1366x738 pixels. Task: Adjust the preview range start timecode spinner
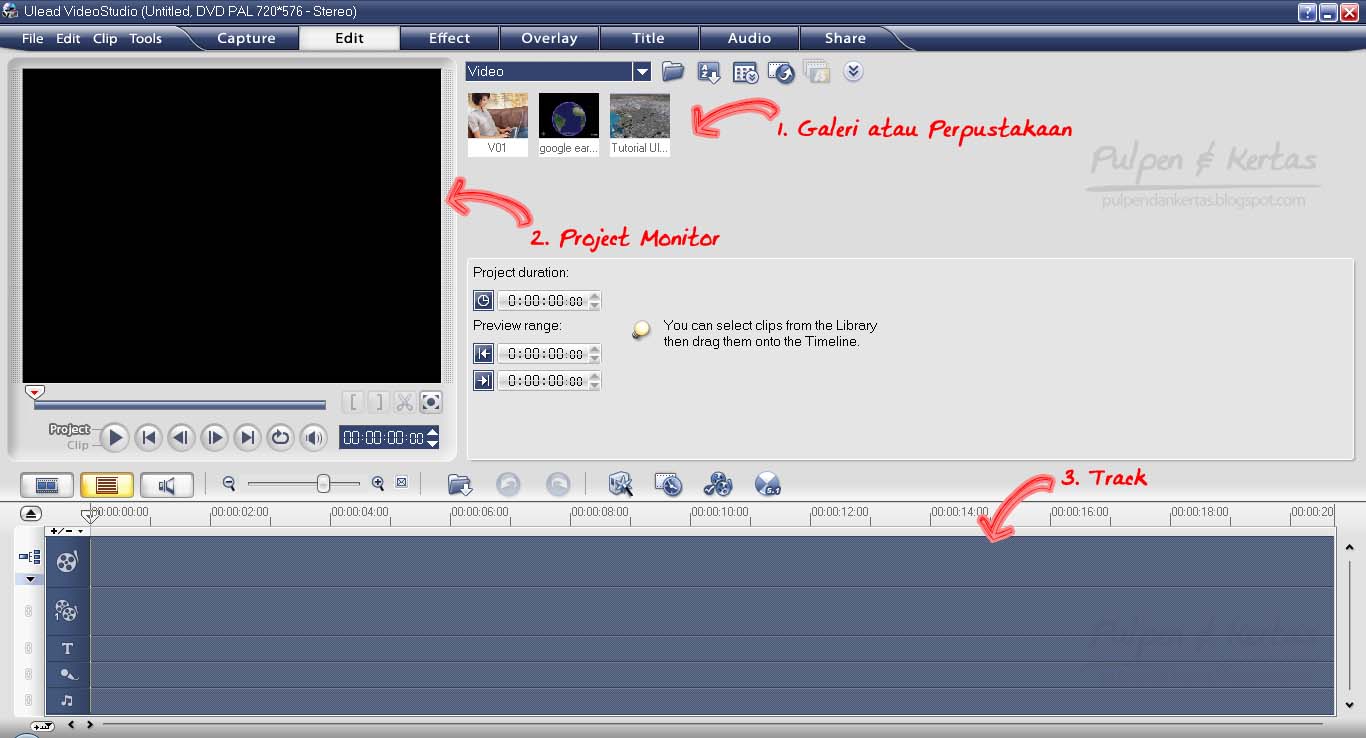coord(595,353)
